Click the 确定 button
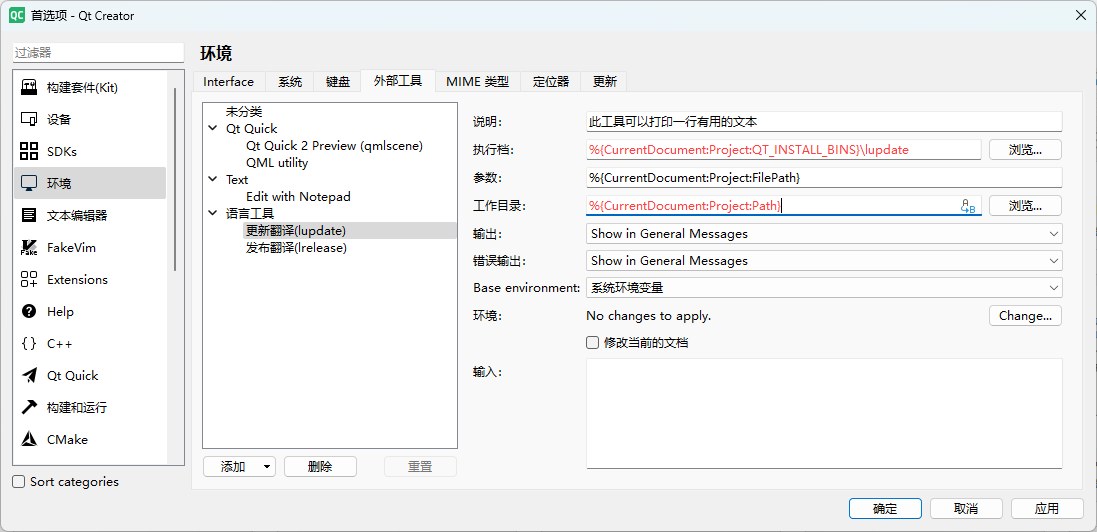The image size is (1097, 532). coord(885,509)
